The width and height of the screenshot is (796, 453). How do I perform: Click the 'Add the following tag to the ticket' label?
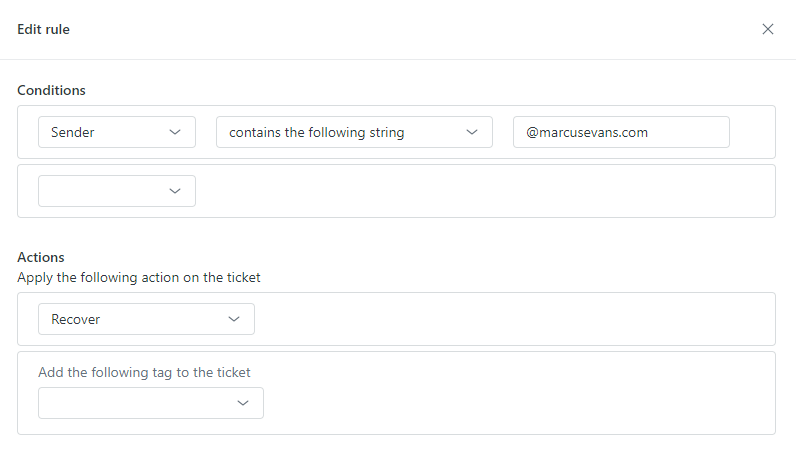click(x=144, y=372)
